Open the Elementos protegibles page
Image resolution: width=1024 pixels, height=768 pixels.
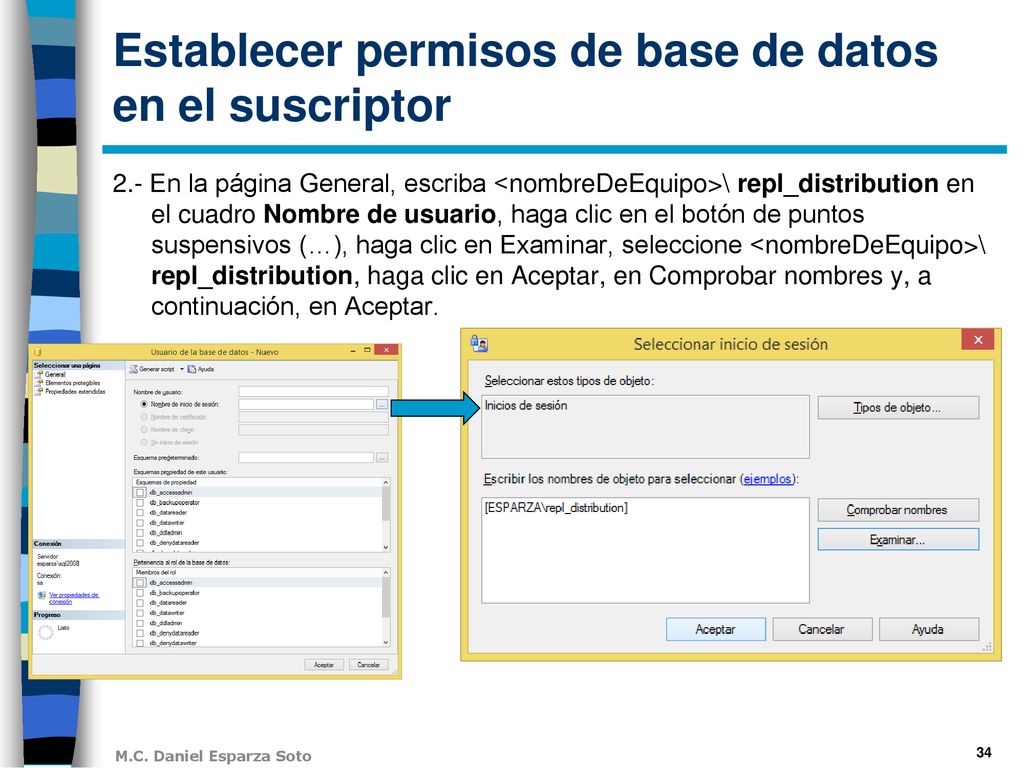[72, 383]
